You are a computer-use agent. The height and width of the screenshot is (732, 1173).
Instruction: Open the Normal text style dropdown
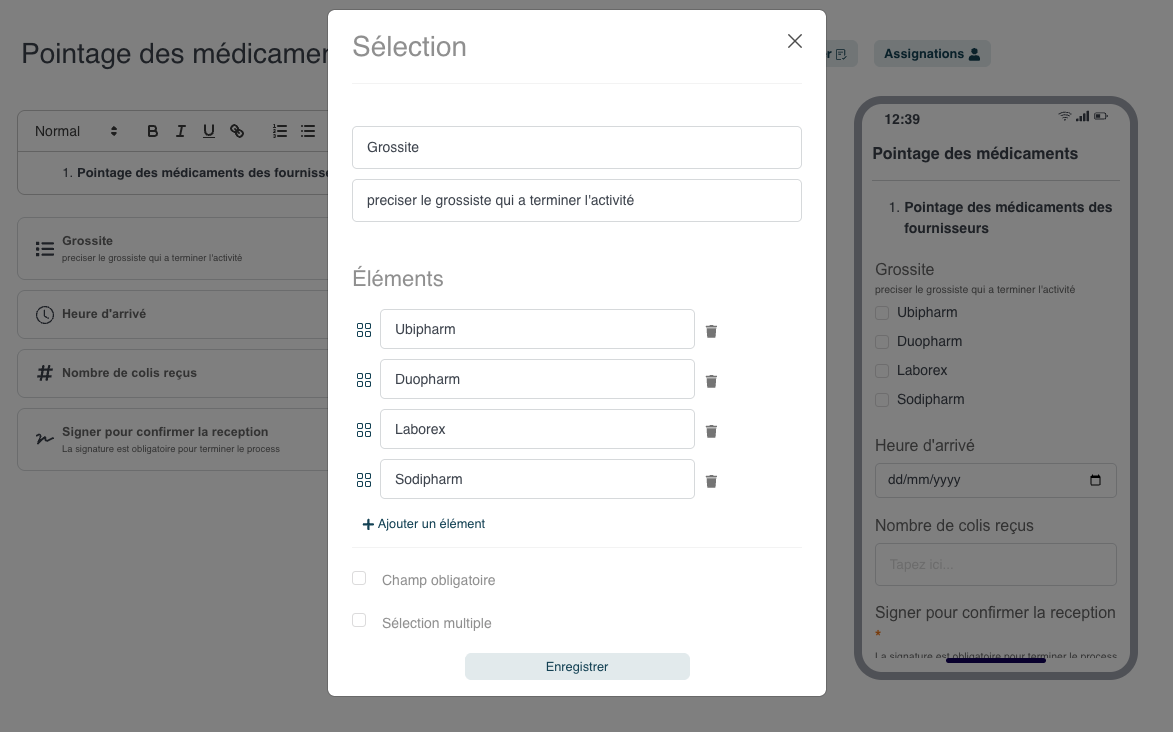coord(76,131)
